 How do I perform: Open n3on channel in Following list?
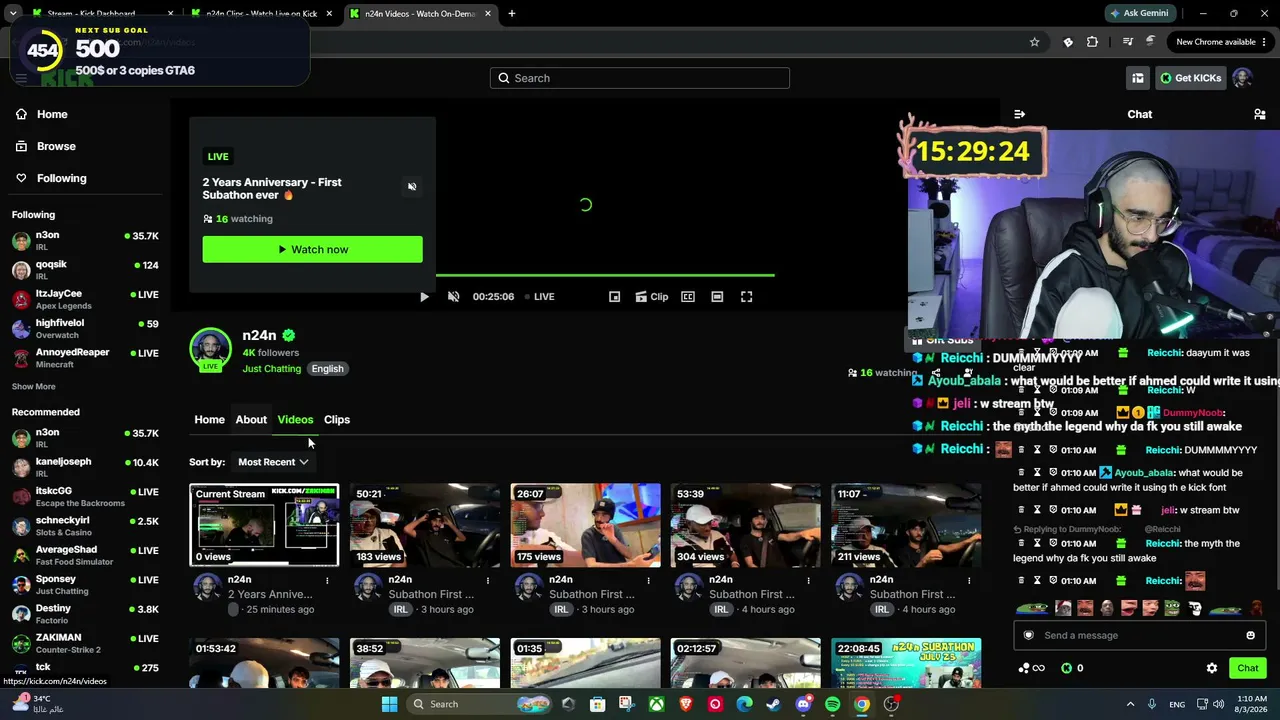pyautogui.click(x=85, y=240)
